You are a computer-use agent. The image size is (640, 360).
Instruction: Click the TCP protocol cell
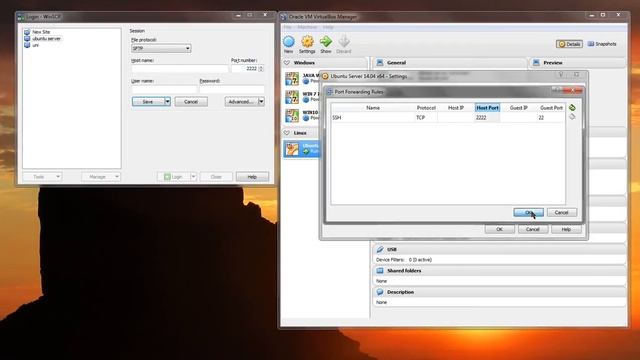click(x=426, y=118)
